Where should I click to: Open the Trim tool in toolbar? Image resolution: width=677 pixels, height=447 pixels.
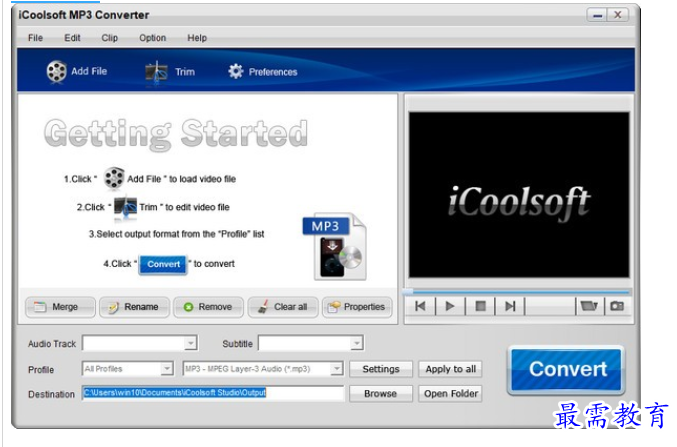[x=170, y=72]
